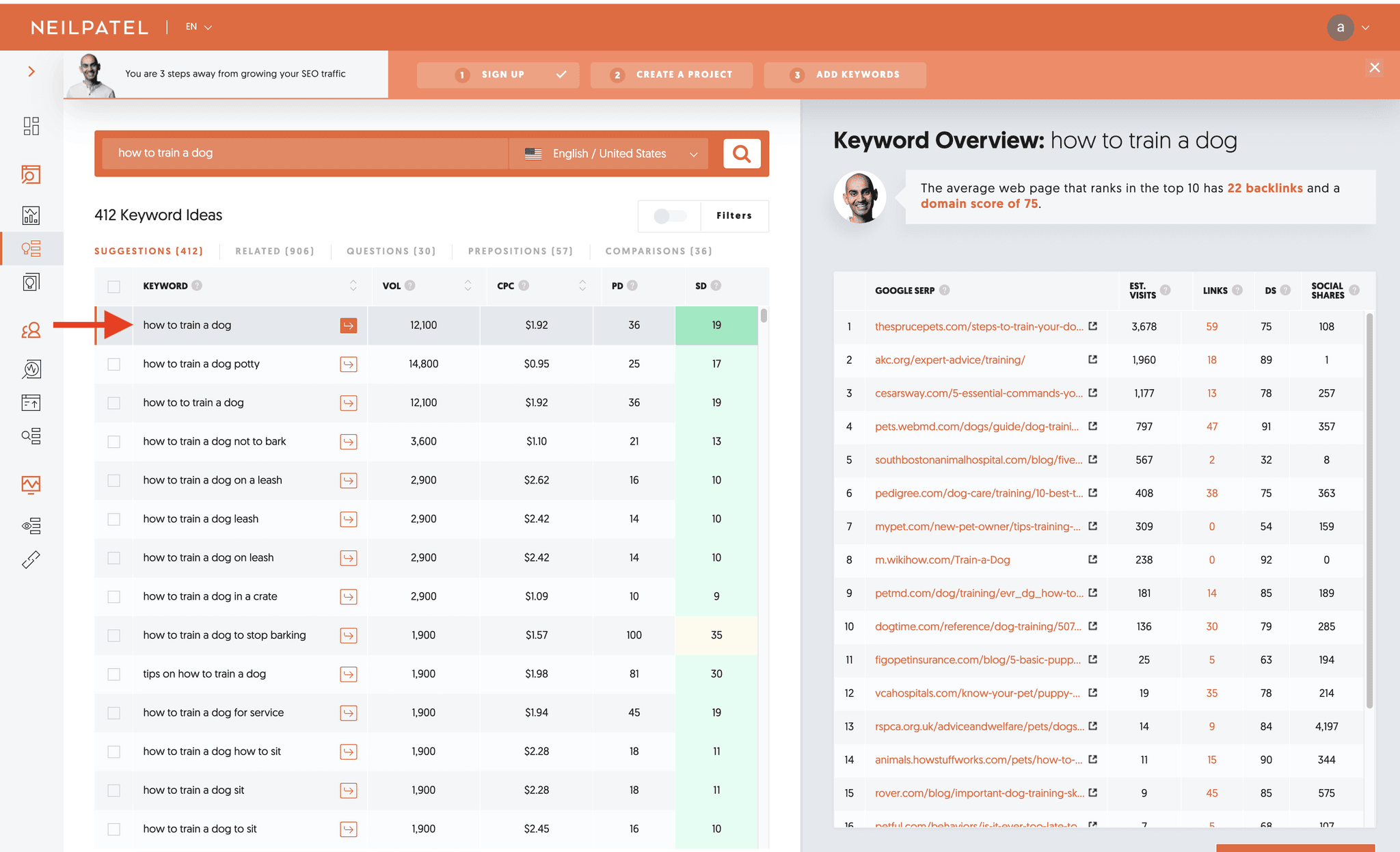Image resolution: width=1400 pixels, height=852 pixels.
Task: Click help icon next to GOOGLE SERP header
Action: [x=945, y=290]
